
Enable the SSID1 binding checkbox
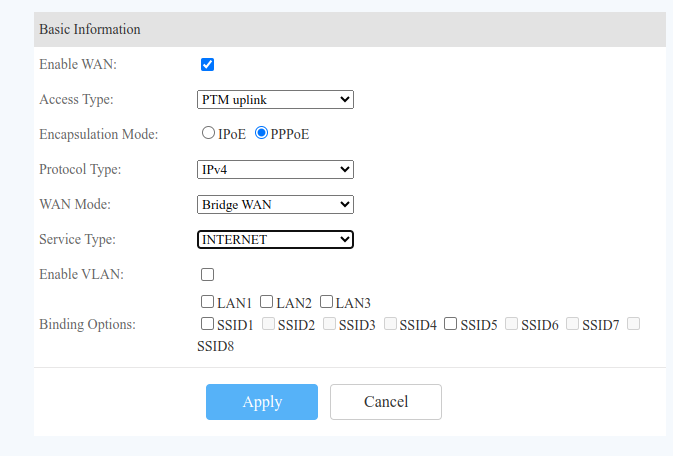pos(207,324)
